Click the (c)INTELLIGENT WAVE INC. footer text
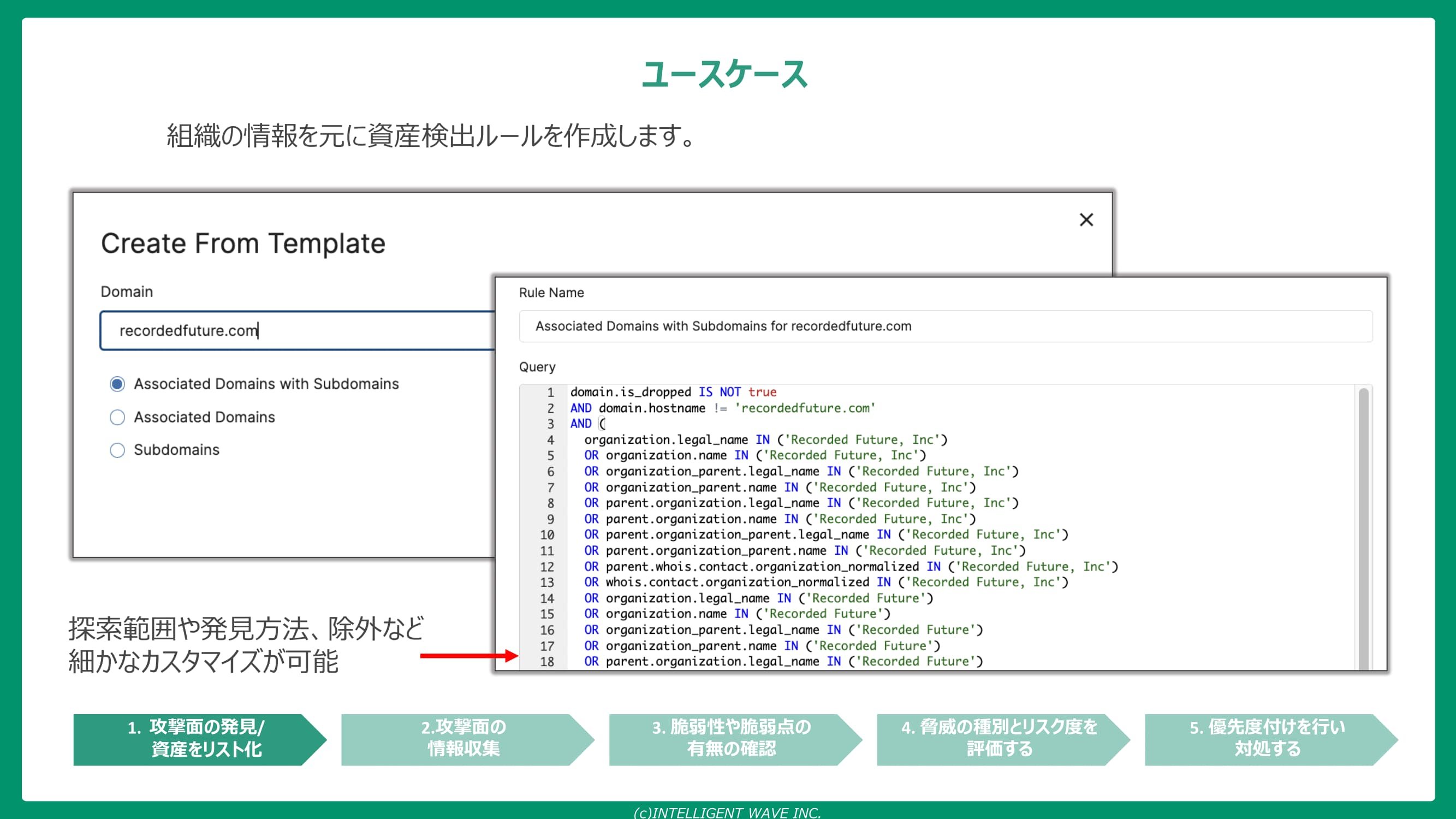The width and height of the screenshot is (1456, 819). click(x=727, y=812)
